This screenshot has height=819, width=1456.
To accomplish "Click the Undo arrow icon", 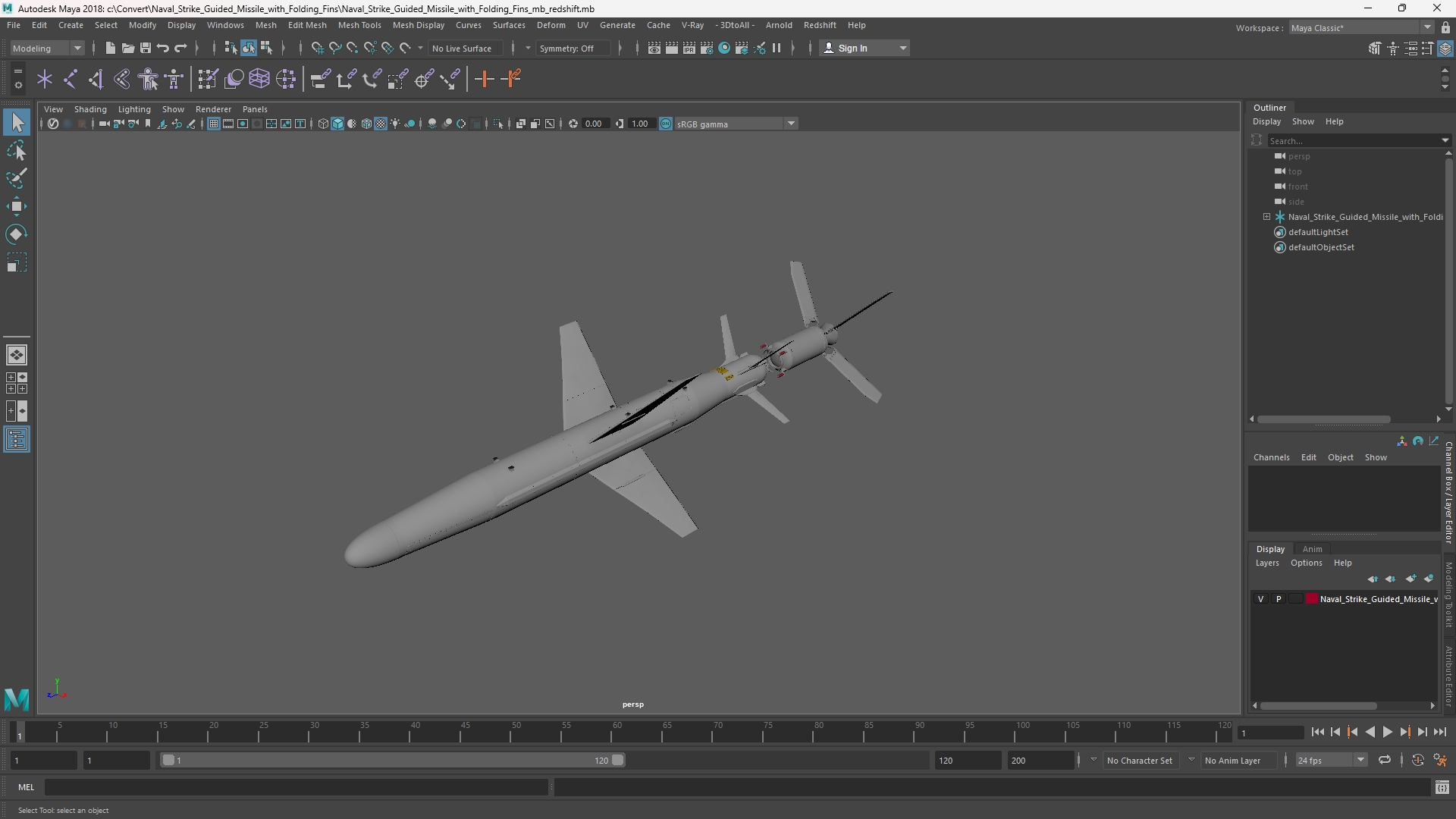I will click(162, 48).
